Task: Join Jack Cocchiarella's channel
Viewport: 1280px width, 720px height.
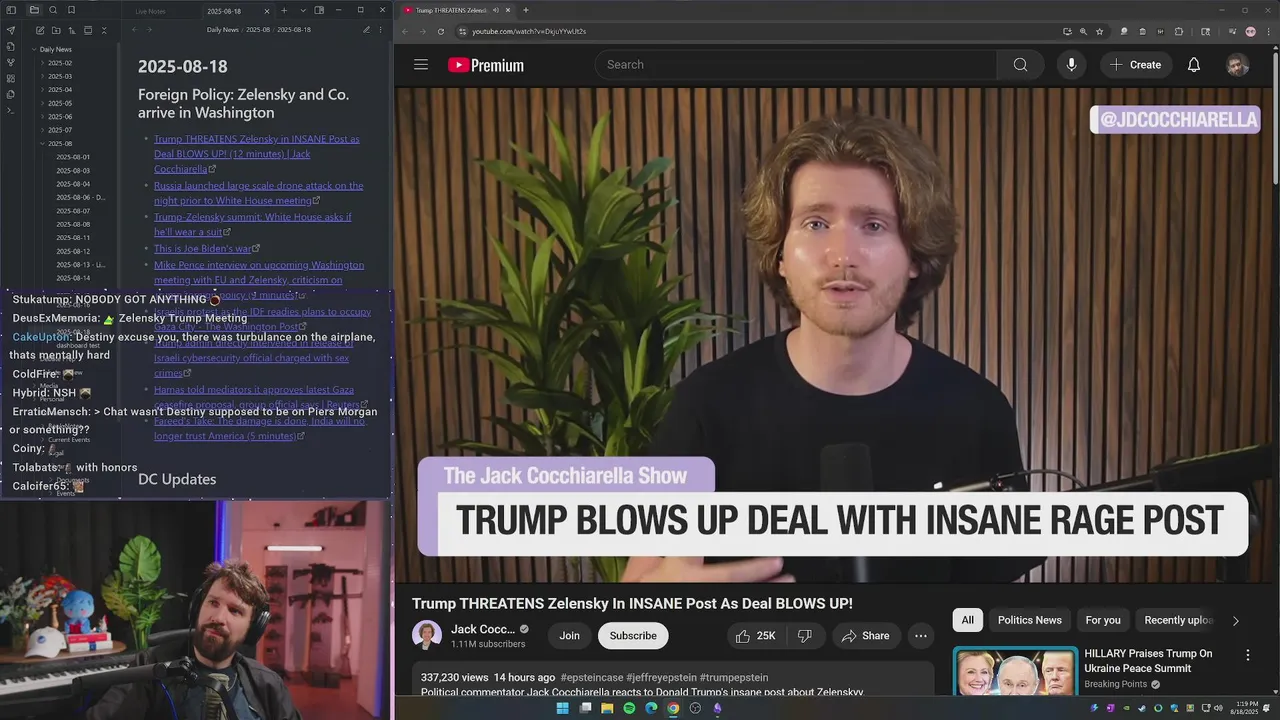Action: pos(569,636)
